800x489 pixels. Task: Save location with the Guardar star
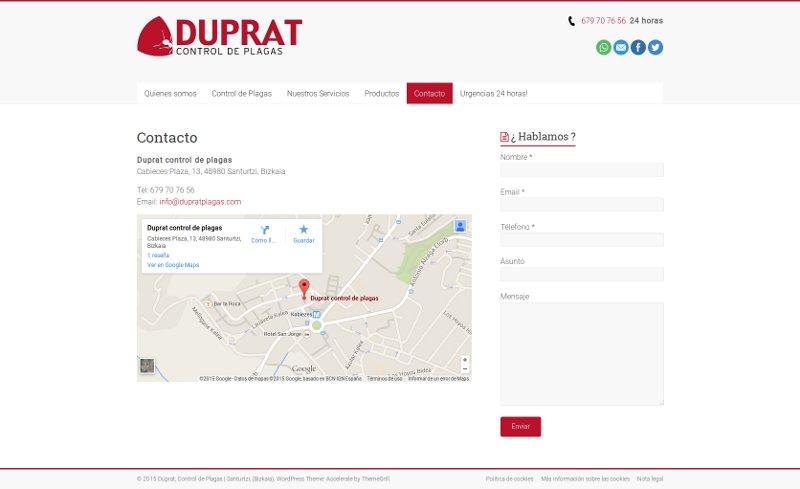[x=304, y=230]
